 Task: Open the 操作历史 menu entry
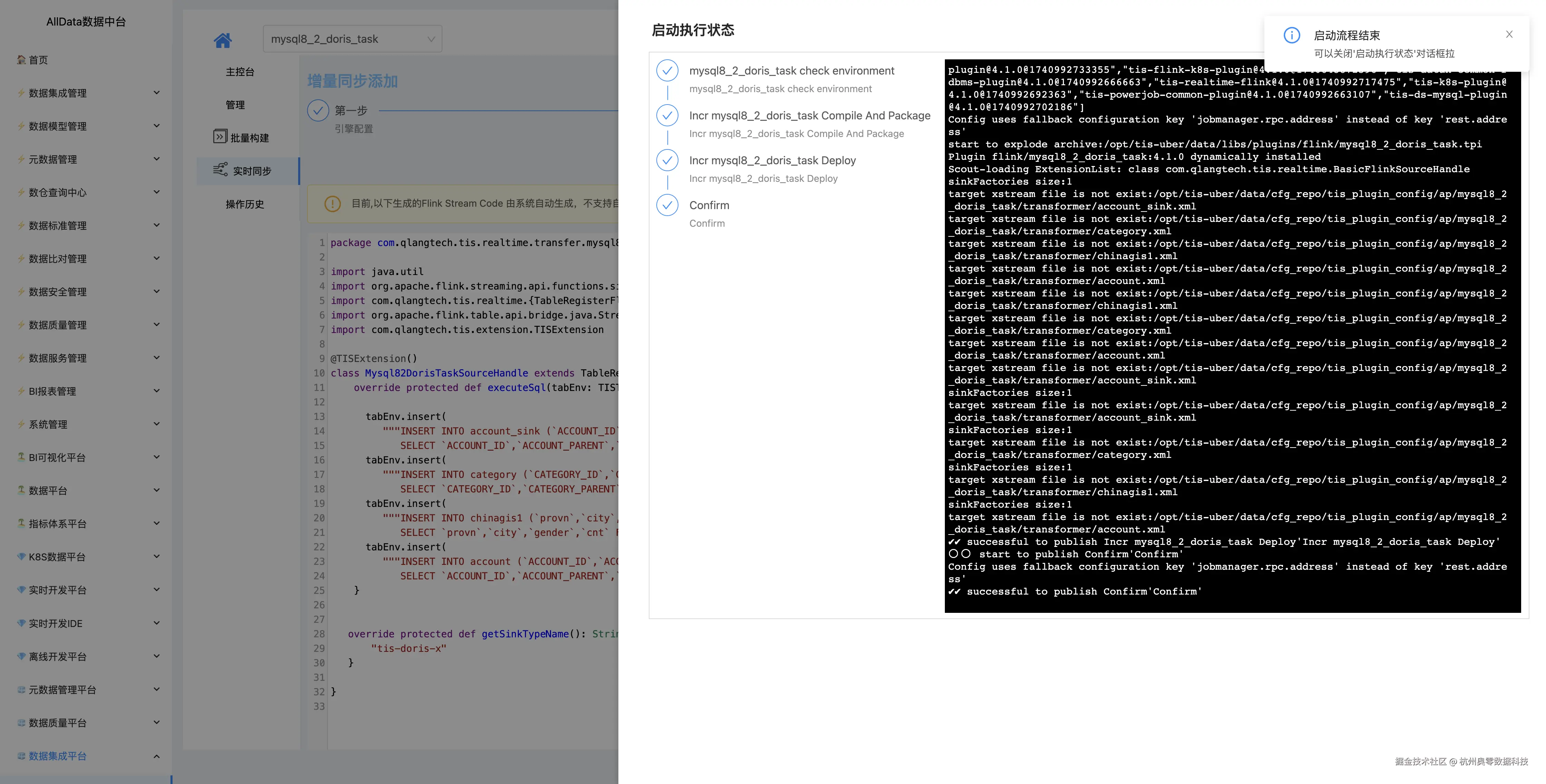[x=245, y=204]
